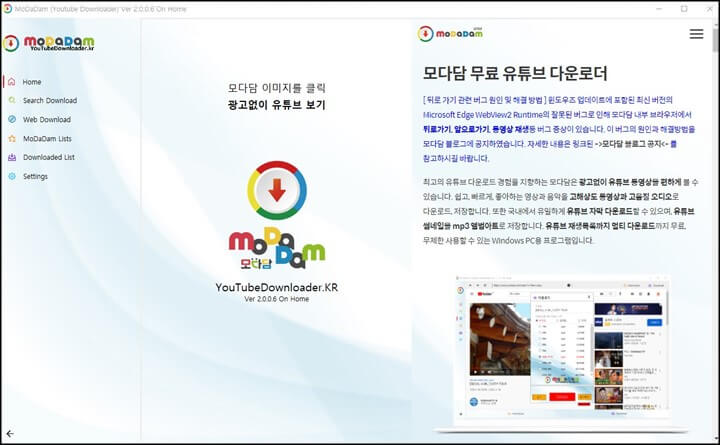Viewport: 720px width, 445px height.
Task: Click the Search Download magnifier icon
Action: point(12,100)
